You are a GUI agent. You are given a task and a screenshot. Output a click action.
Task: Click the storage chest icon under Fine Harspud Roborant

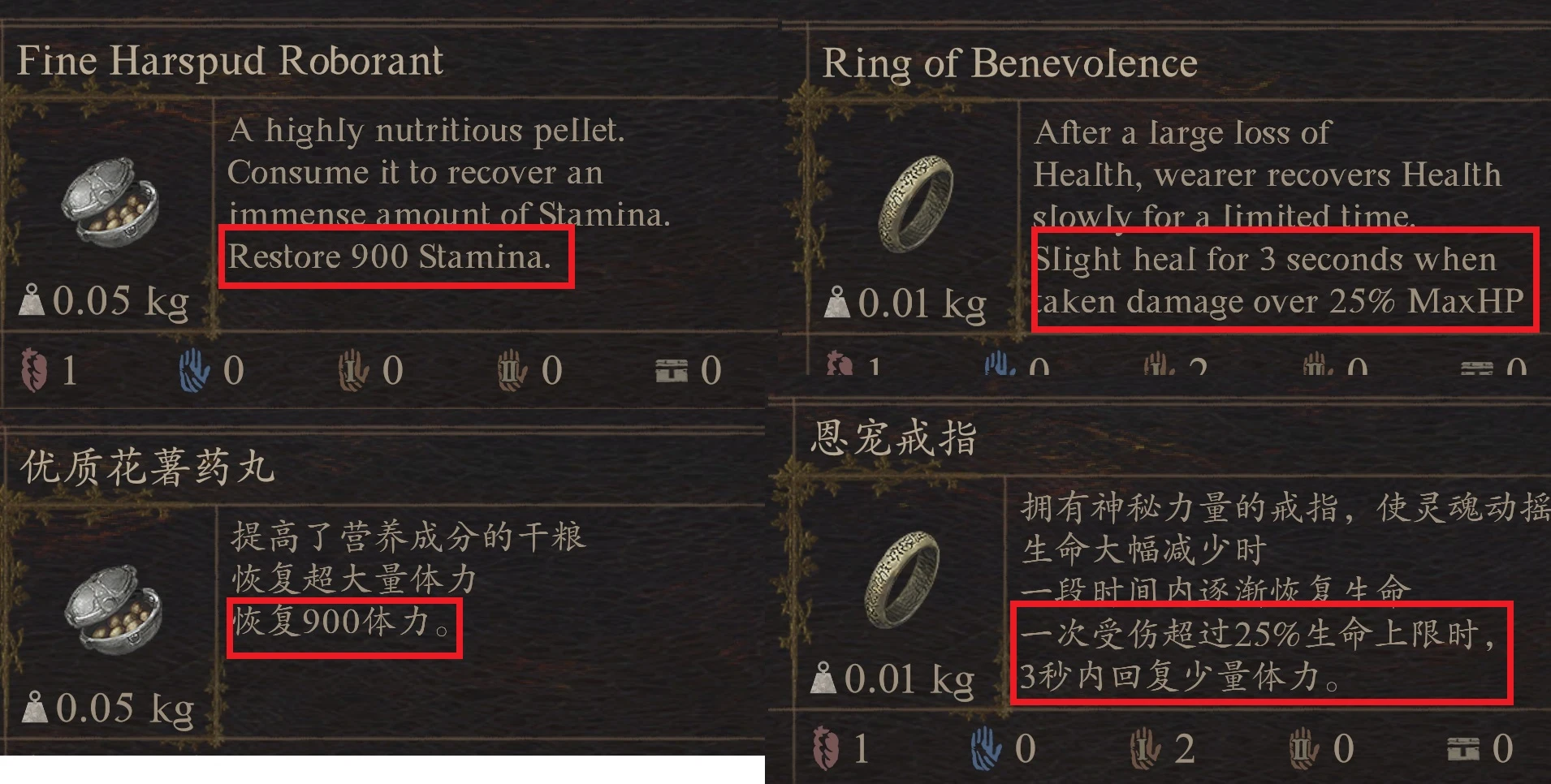pos(672,371)
